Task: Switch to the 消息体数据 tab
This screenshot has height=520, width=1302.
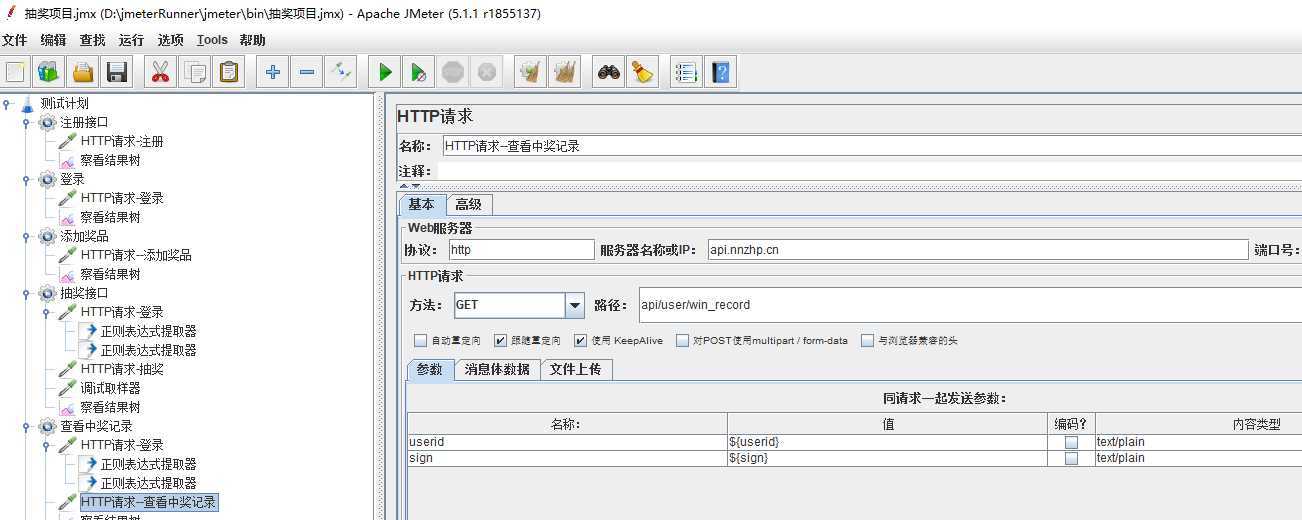Action: pos(497,369)
